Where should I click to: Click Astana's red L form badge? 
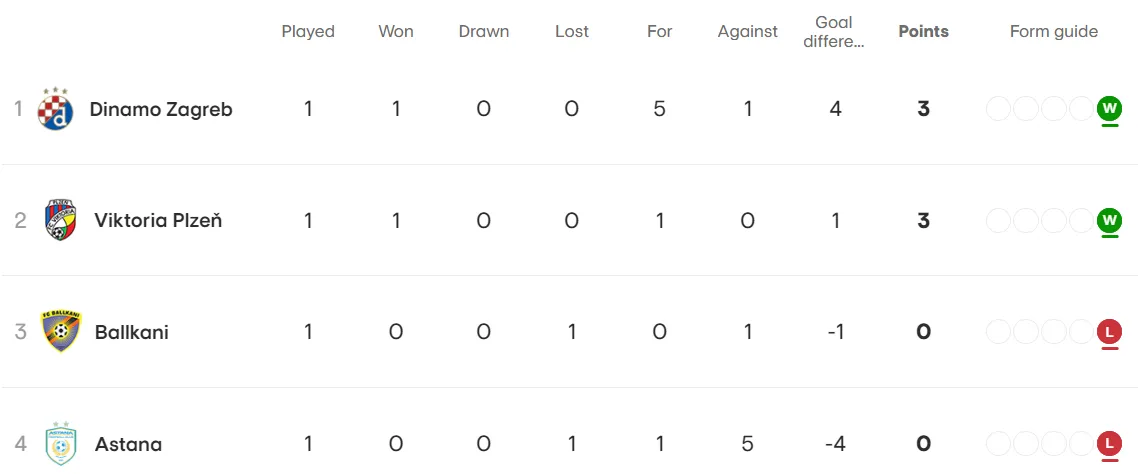click(x=1109, y=443)
